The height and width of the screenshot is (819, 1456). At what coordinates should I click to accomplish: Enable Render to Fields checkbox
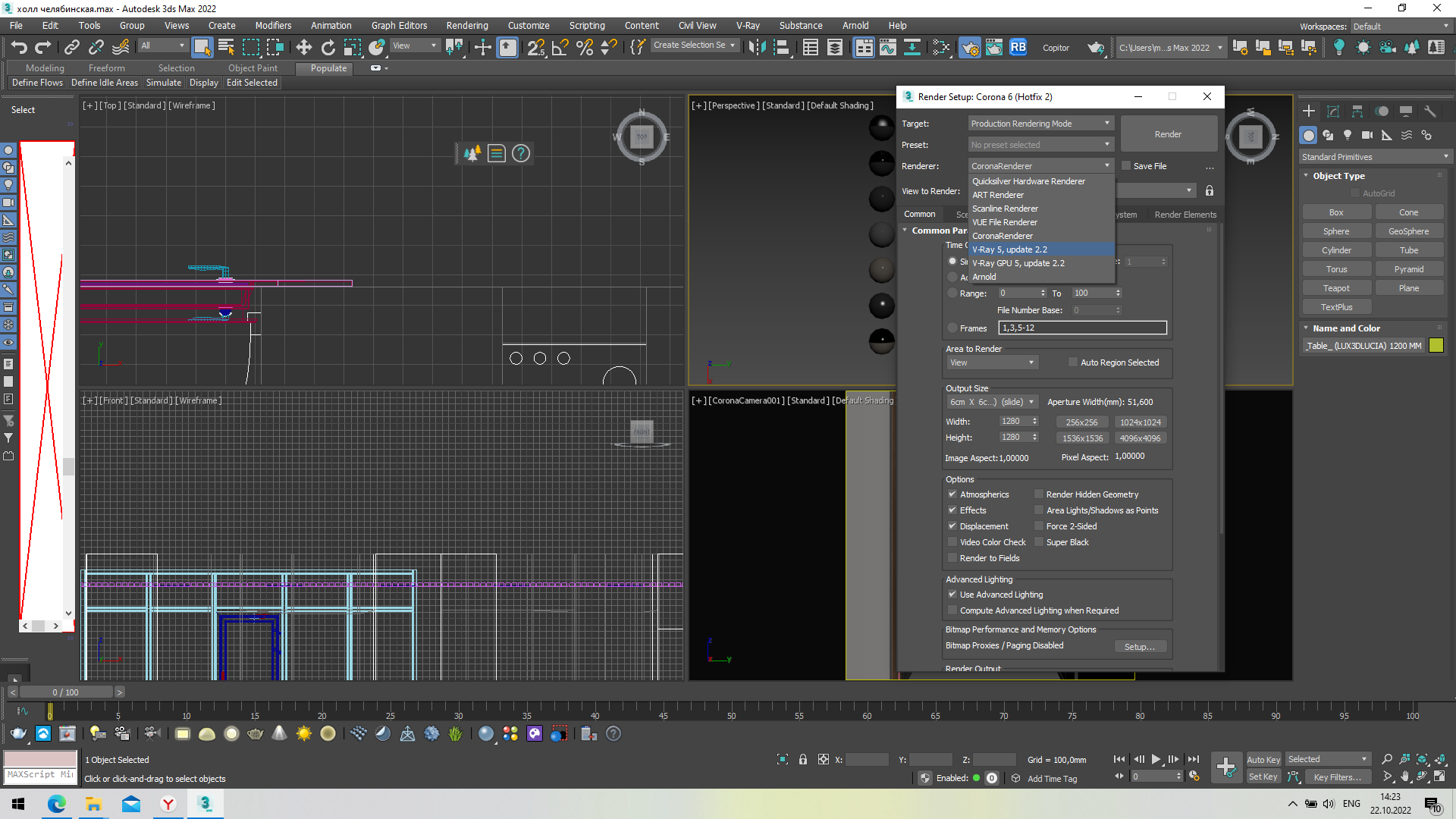click(952, 558)
